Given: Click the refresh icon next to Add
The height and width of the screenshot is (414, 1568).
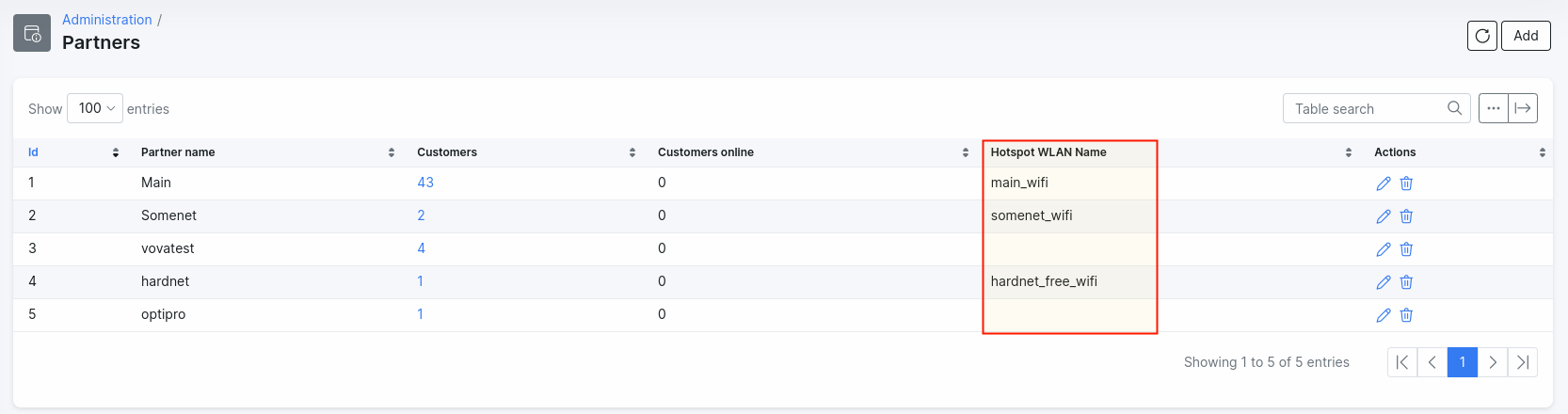Looking at the screenshot, I should (x=1481, y=36).
